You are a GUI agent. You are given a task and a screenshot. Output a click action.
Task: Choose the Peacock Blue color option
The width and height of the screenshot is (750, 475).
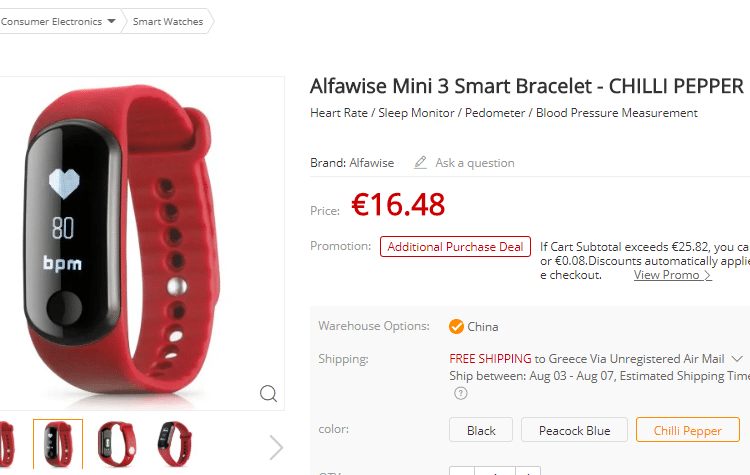(x=574, y=430)
